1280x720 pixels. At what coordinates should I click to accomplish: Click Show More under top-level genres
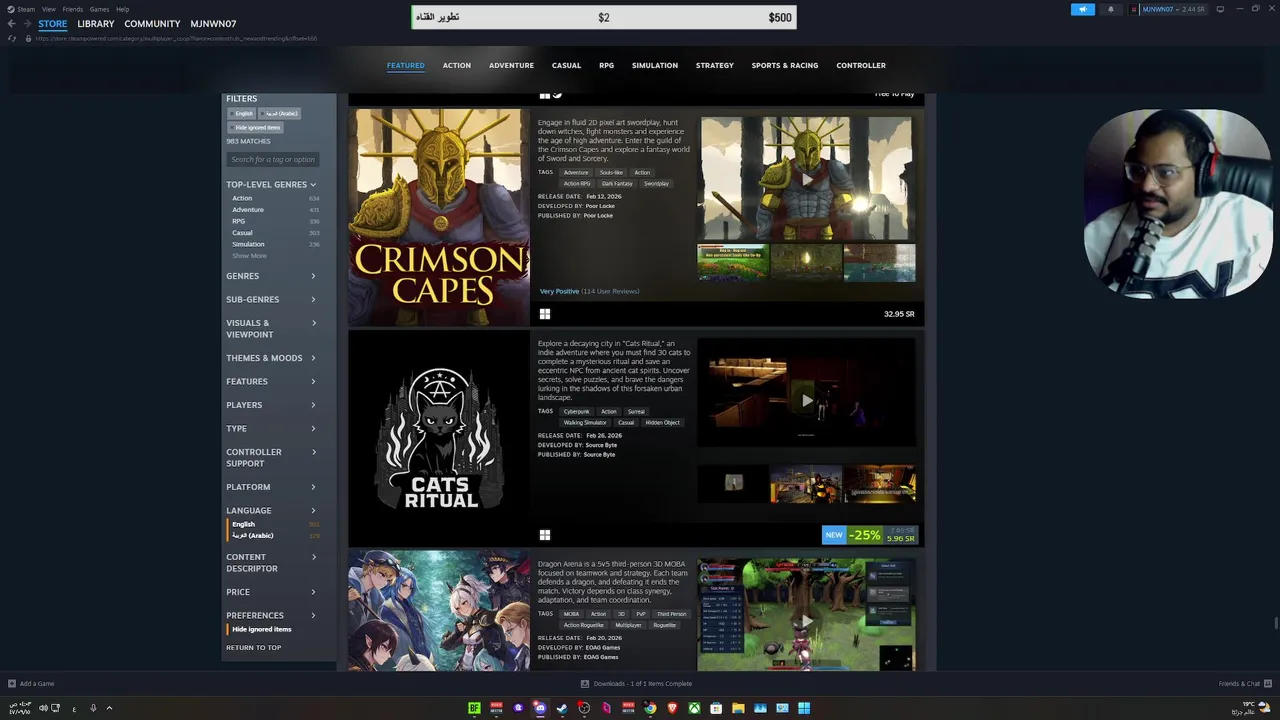249,256
